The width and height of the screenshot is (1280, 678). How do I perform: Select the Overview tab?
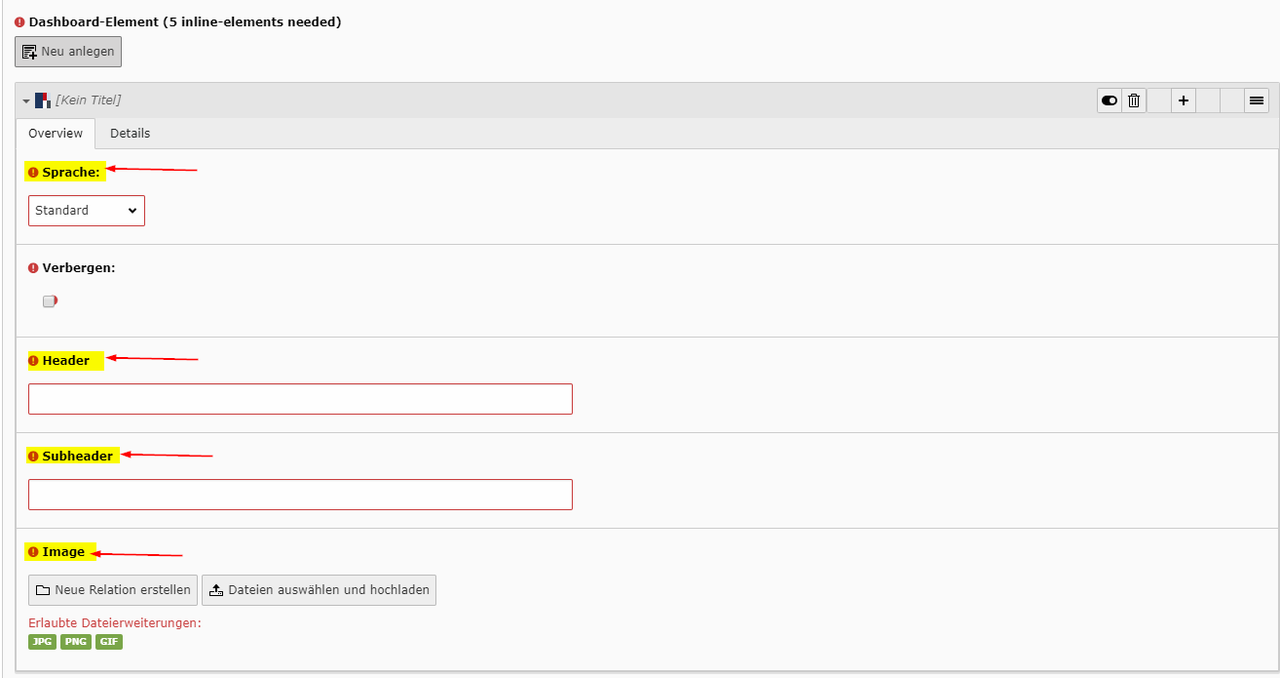[x=55, y=133]
